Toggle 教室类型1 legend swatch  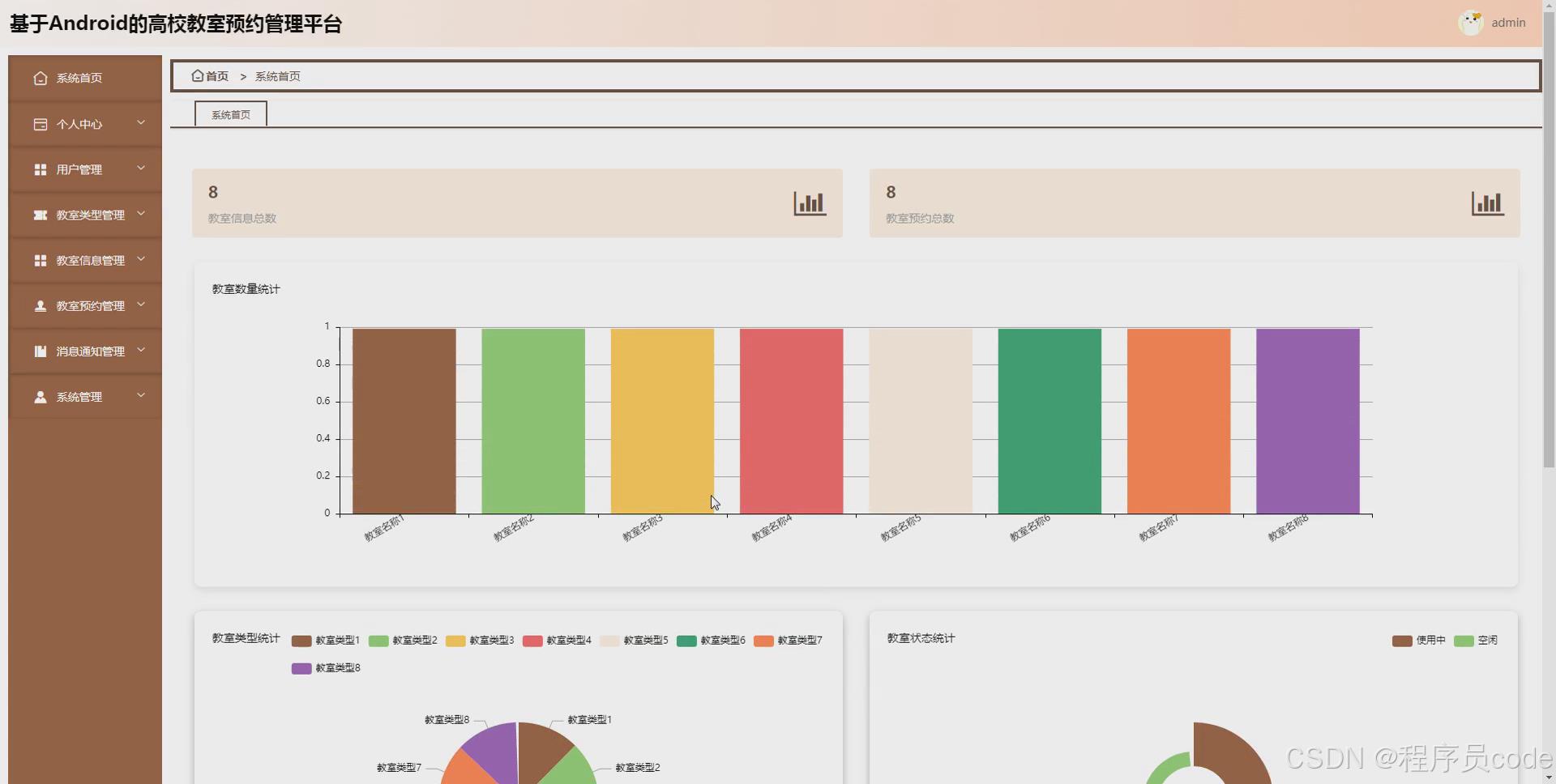[301, 641]
